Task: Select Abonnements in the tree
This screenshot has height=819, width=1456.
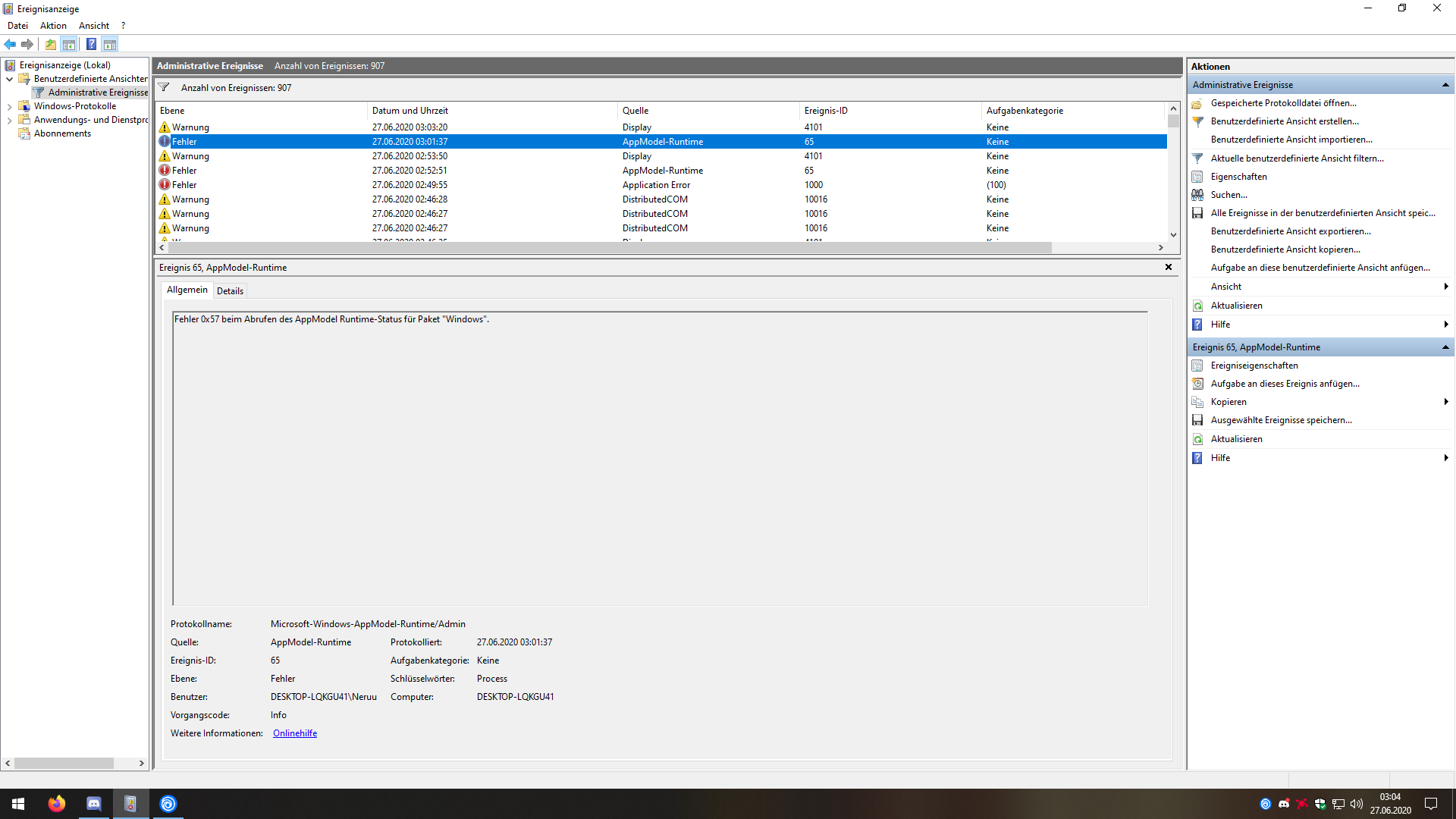Action: point(62,133)
